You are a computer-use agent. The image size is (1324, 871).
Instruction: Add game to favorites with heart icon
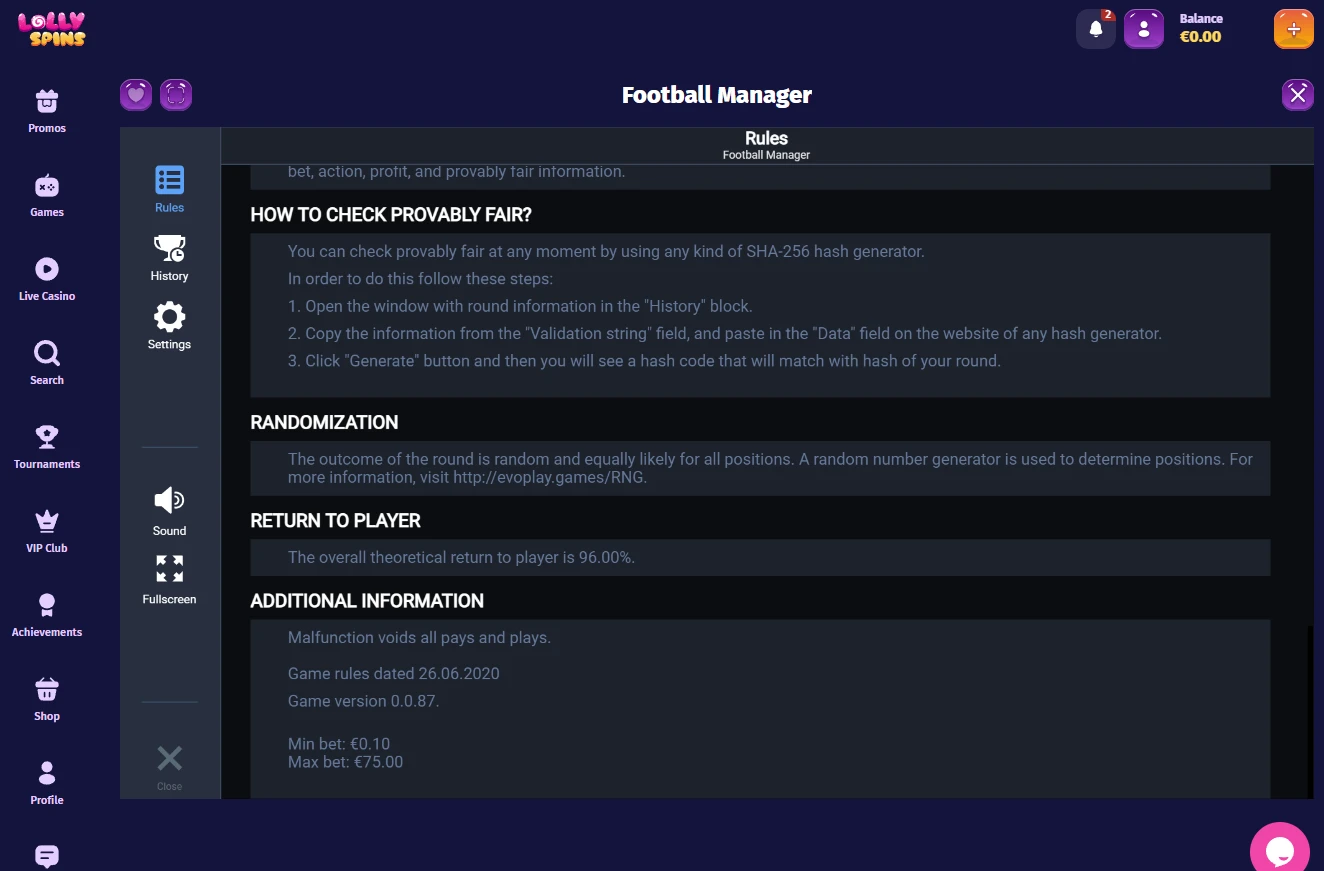(x=136, y=95)
